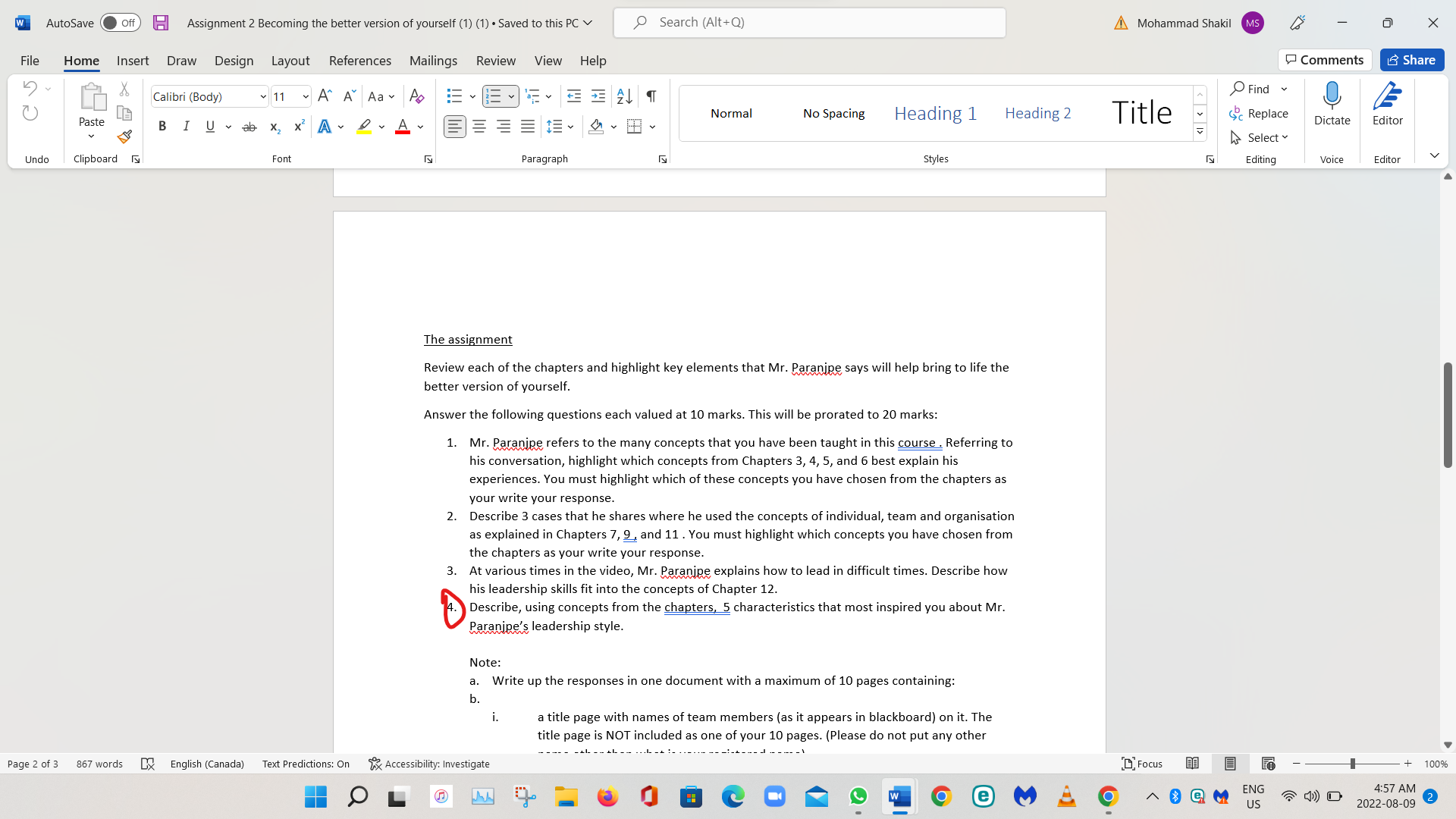The height and width of the screenshot is (819, 1456).
Task: Click the Search box in title bar
Action: pyautogui.click(x=809, y=23)
